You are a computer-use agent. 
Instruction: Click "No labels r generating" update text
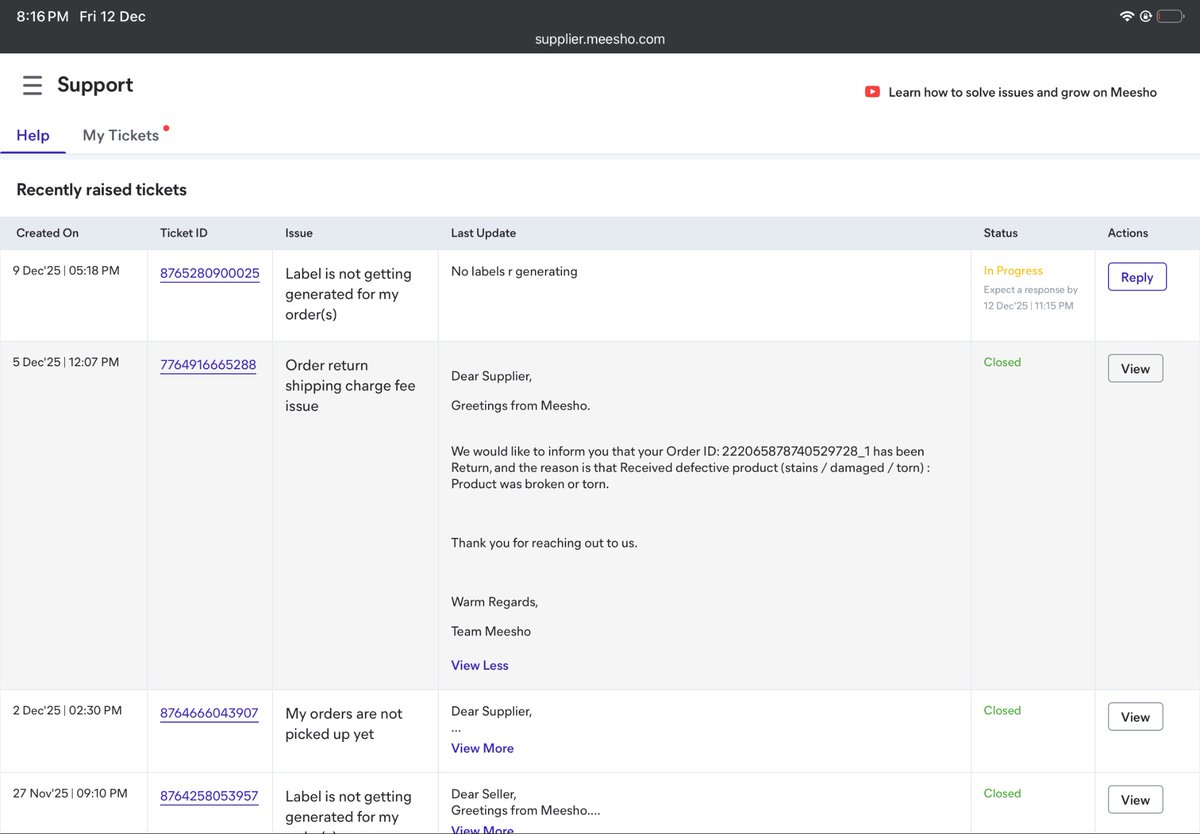(514, 271)
